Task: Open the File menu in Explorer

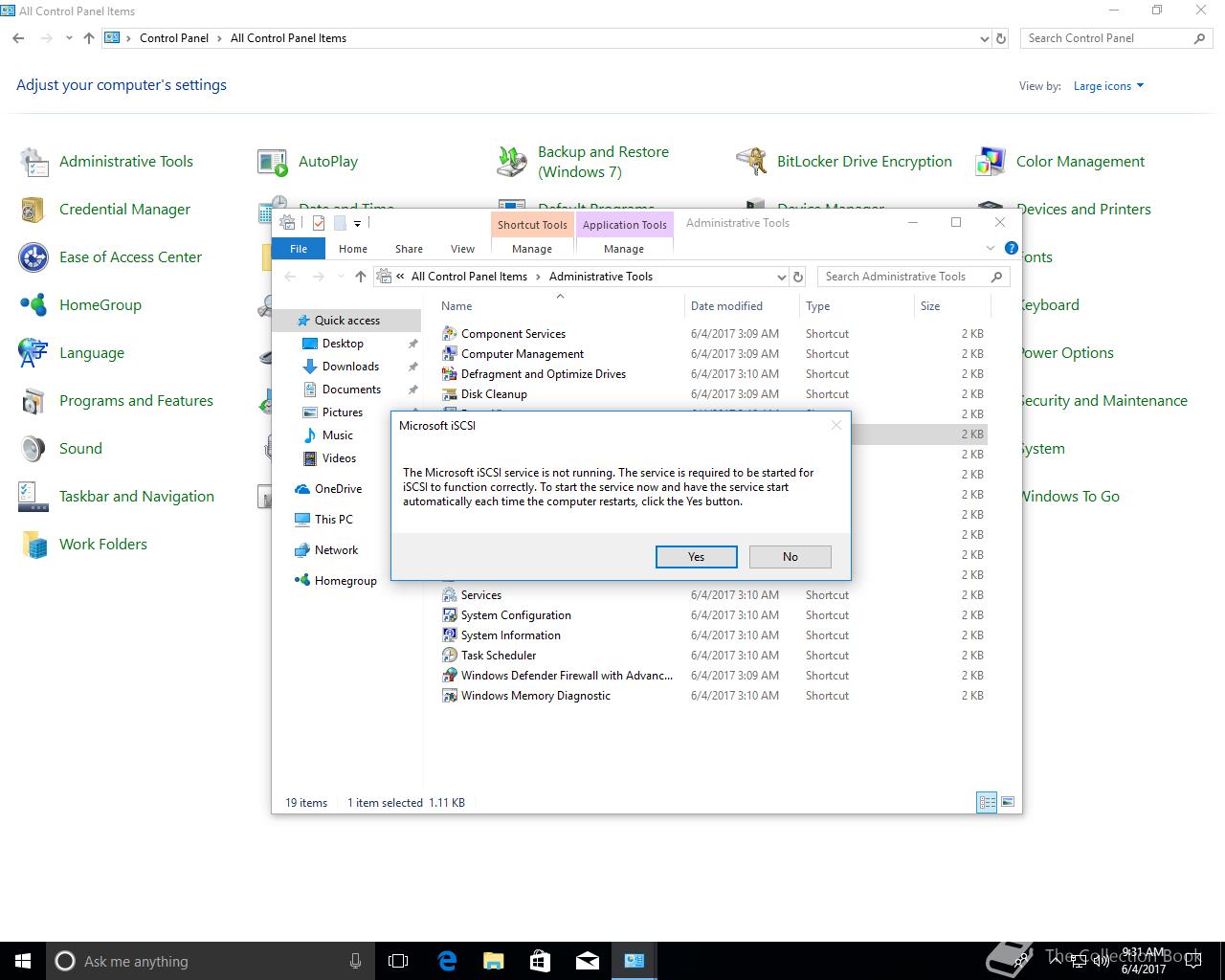Action: click(x=299, y=249)
